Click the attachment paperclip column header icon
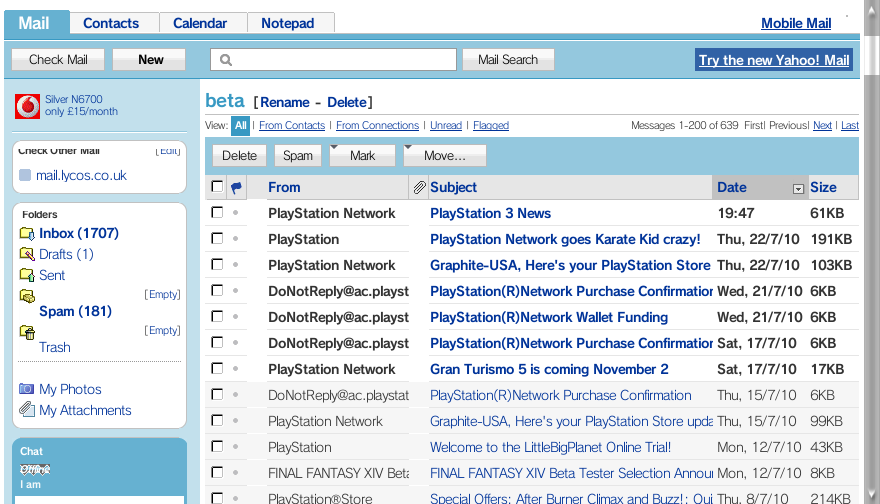Viewport: 880px width, 504px height. pyautogui.click(x=419, y=187)
